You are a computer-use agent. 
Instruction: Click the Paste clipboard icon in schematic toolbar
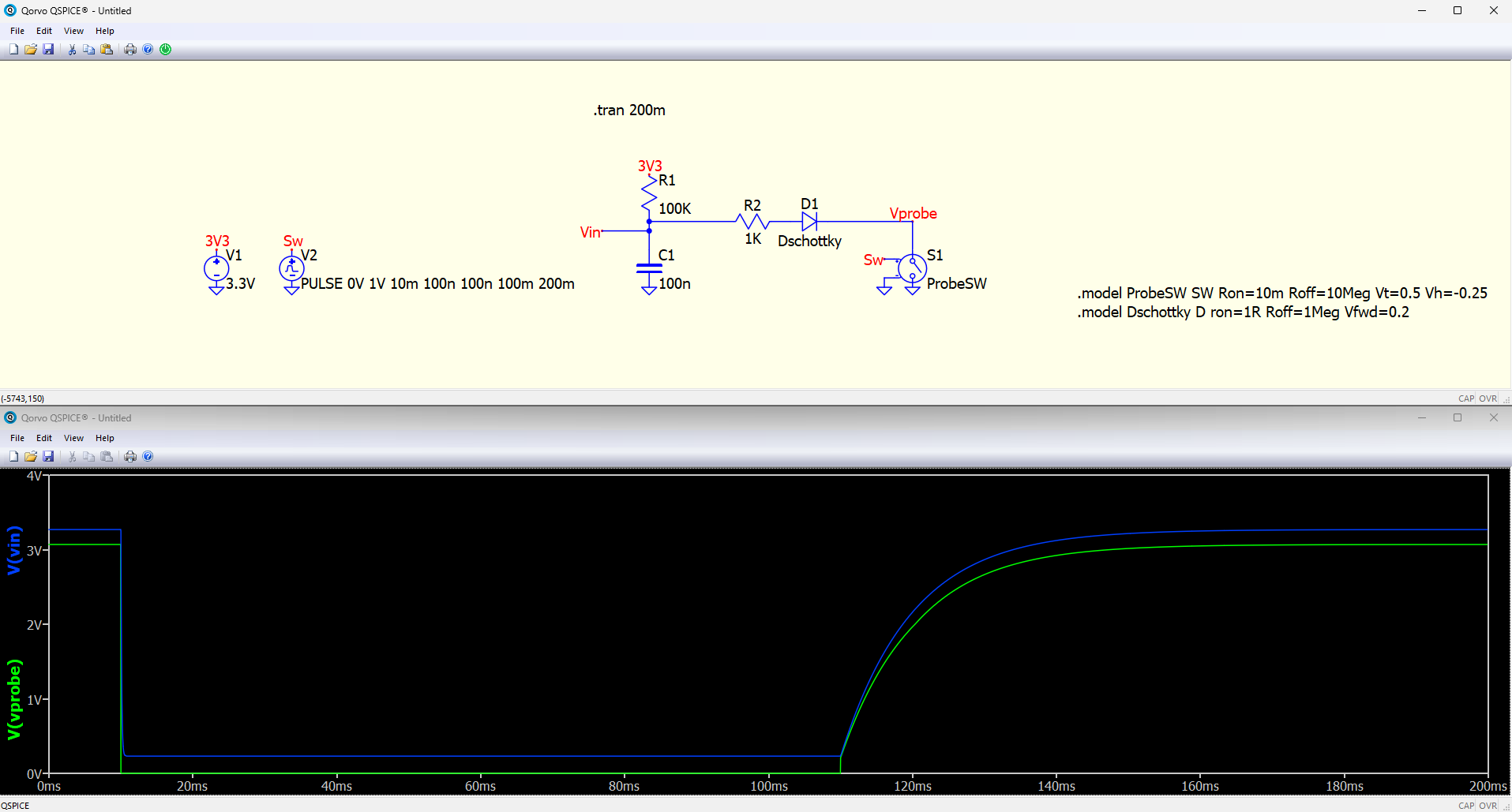107,49
